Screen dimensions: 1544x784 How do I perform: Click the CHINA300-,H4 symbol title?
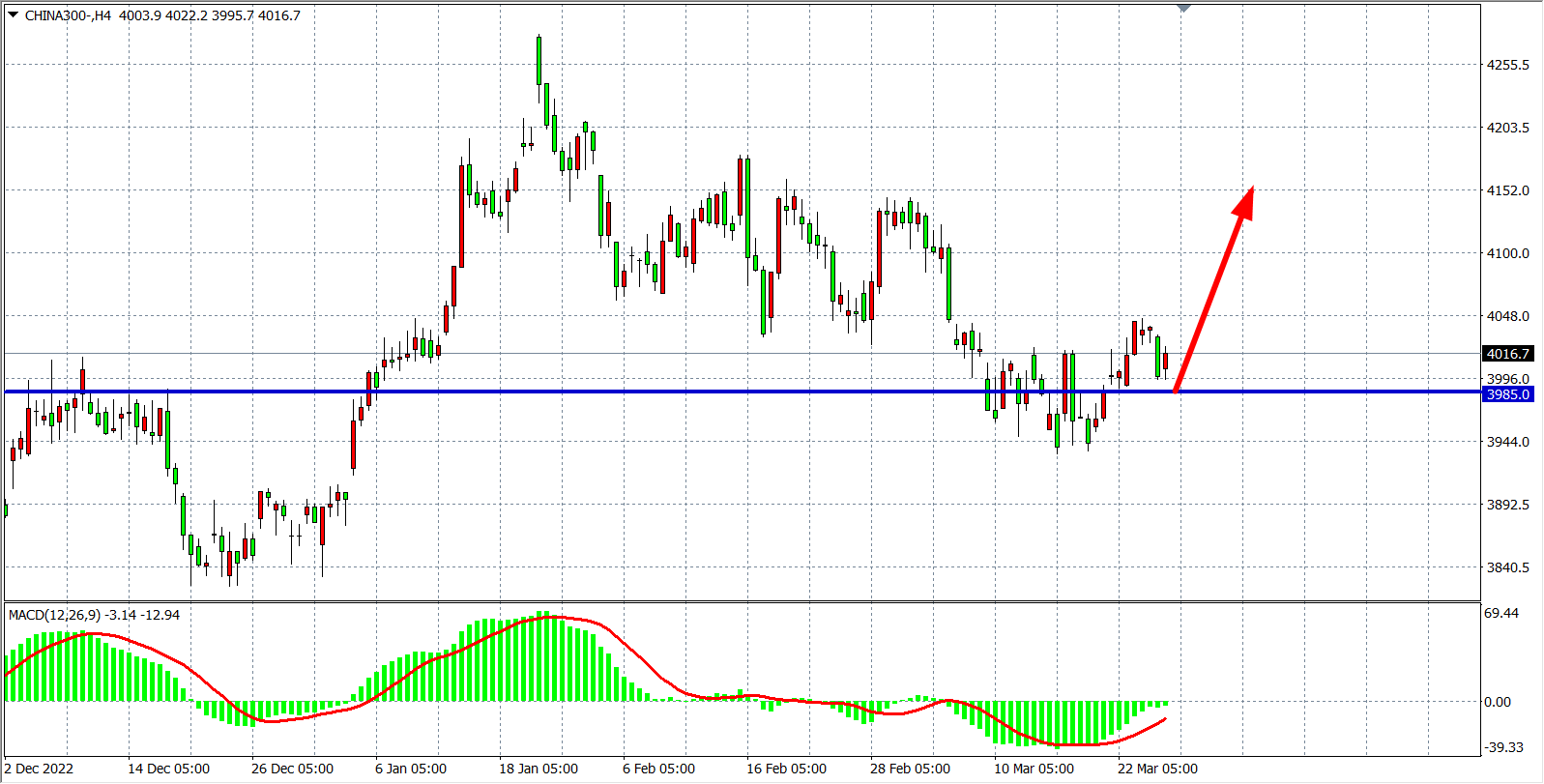pos(68,15)
